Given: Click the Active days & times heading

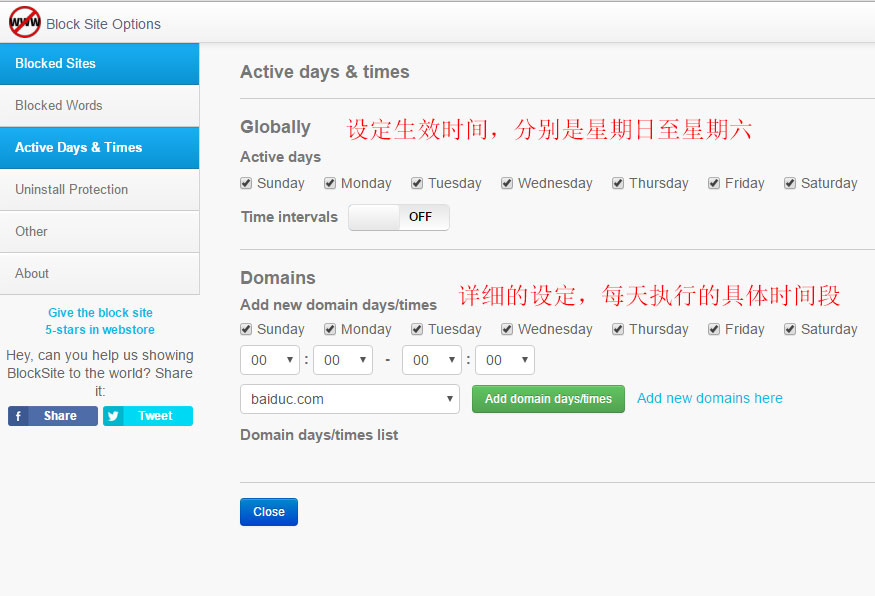Looking at the screenshot, I should coord(325,71).
